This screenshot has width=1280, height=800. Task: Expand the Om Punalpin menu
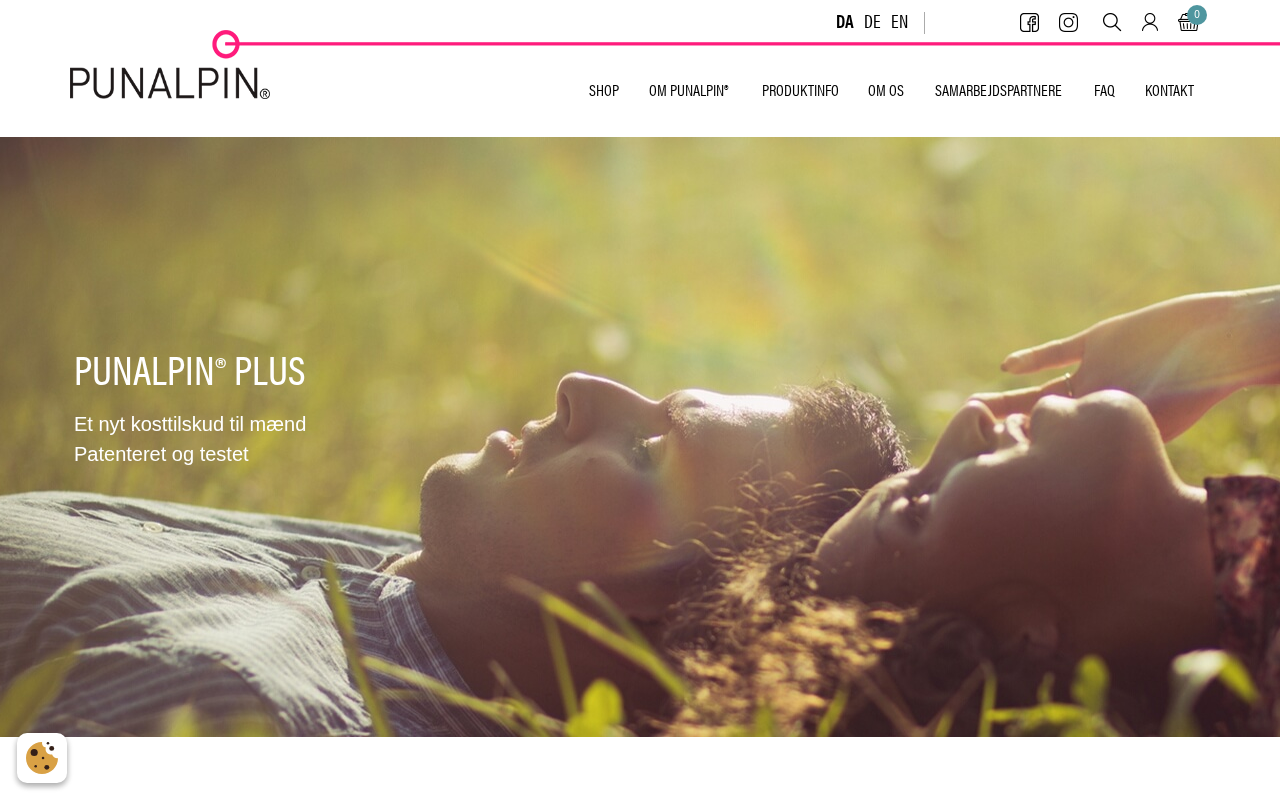689,91
